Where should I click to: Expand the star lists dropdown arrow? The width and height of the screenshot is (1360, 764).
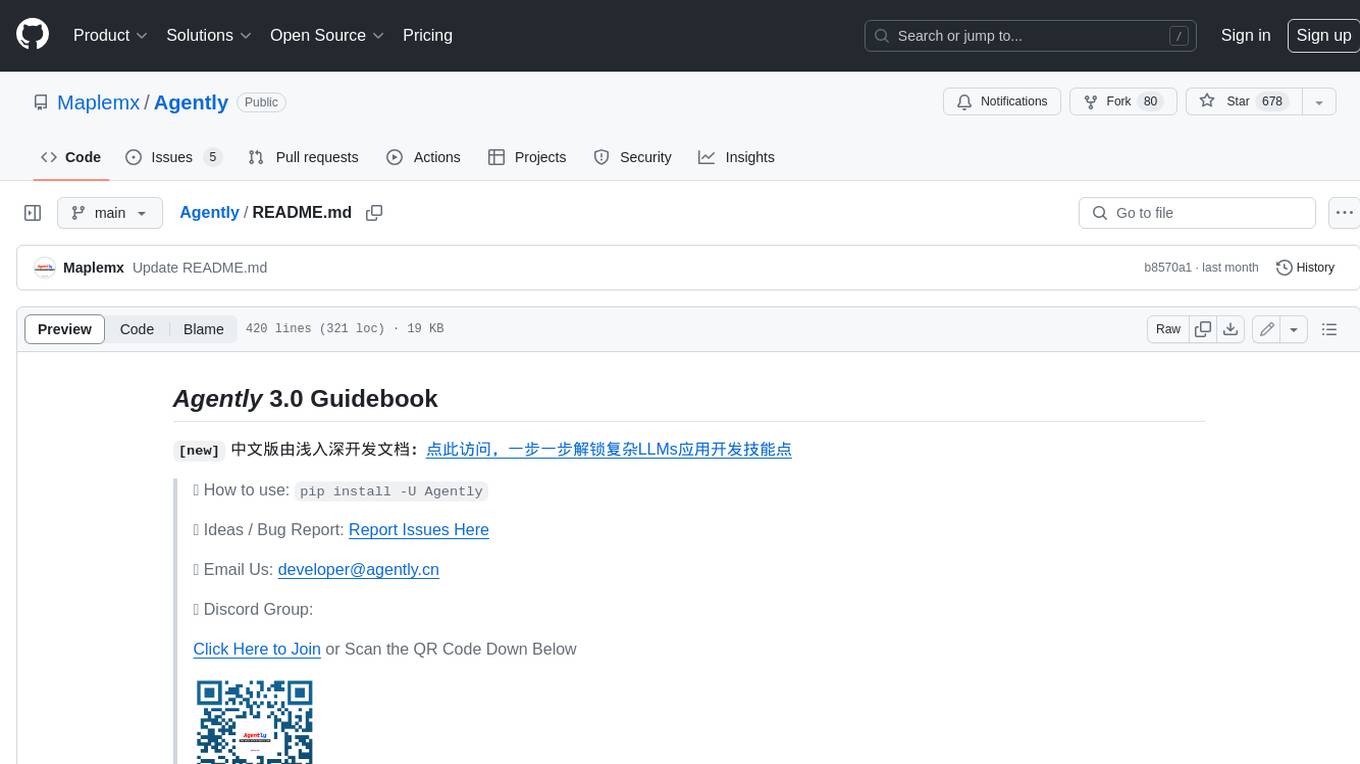(x=1319, y=102)
